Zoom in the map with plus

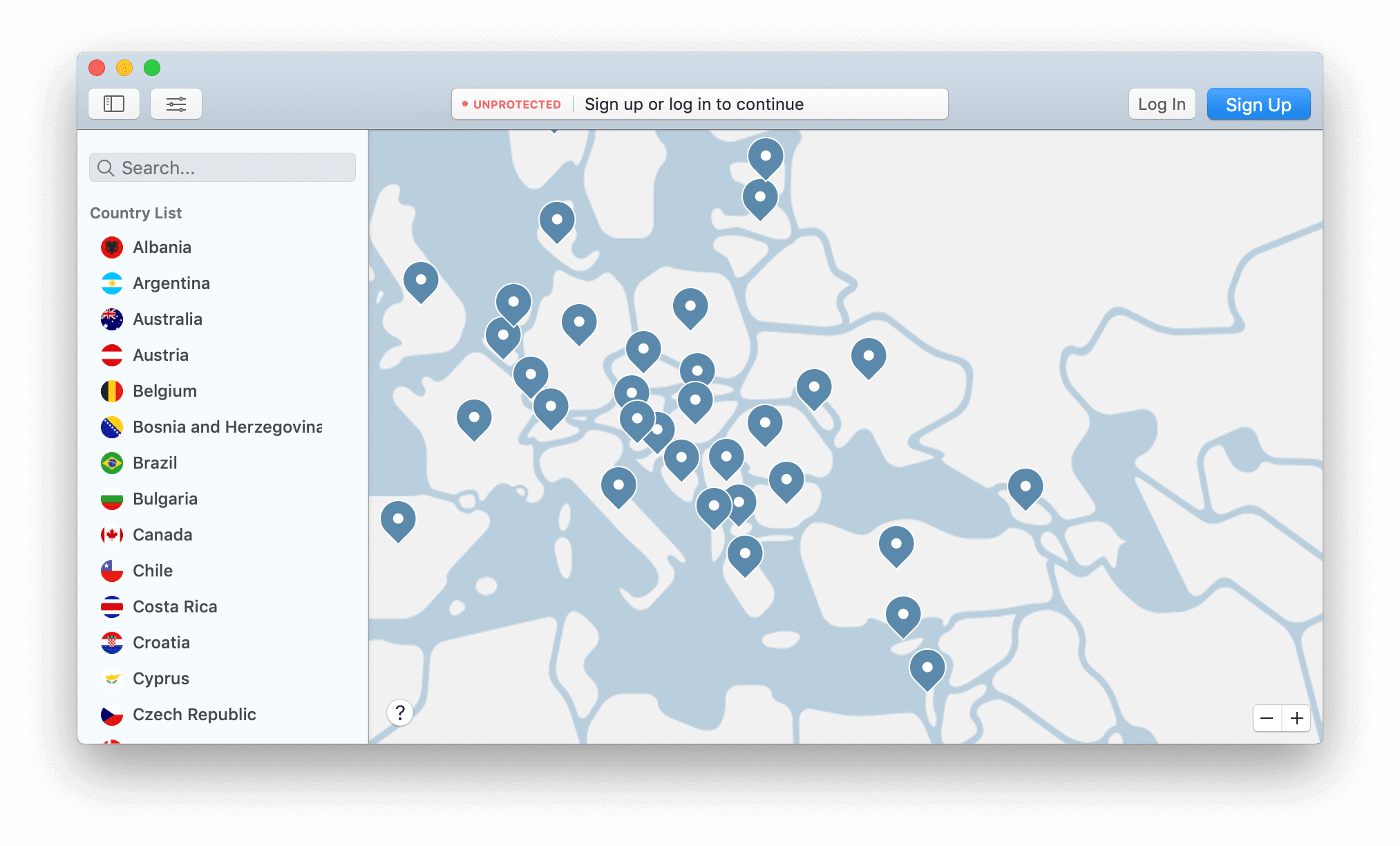coord(1297,718)
